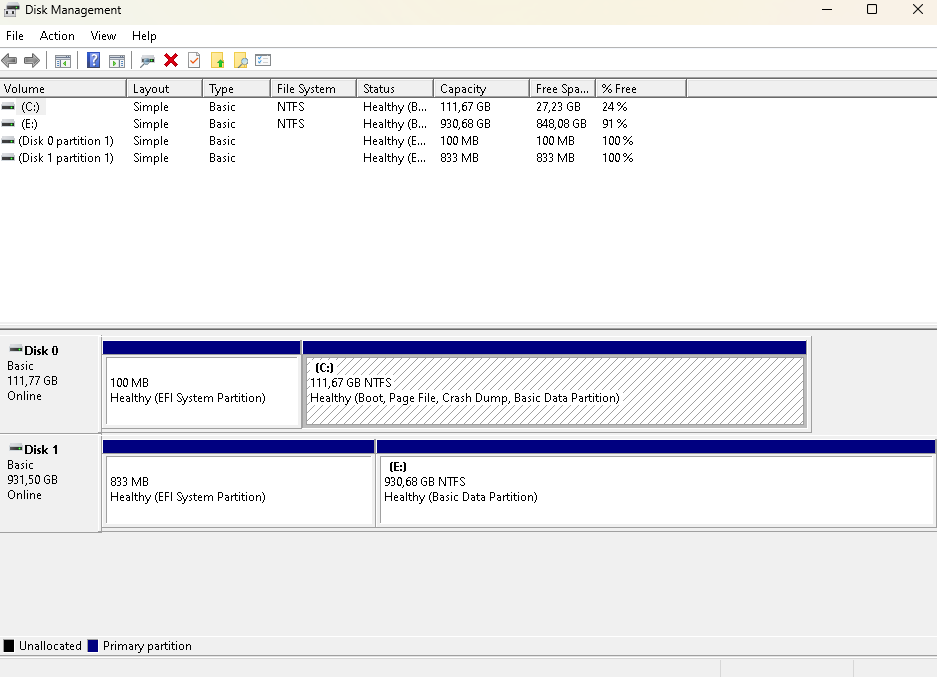937x677 pixels.
Task: Select the (C:) partition block on Disk 0
Action: [554, 390]
